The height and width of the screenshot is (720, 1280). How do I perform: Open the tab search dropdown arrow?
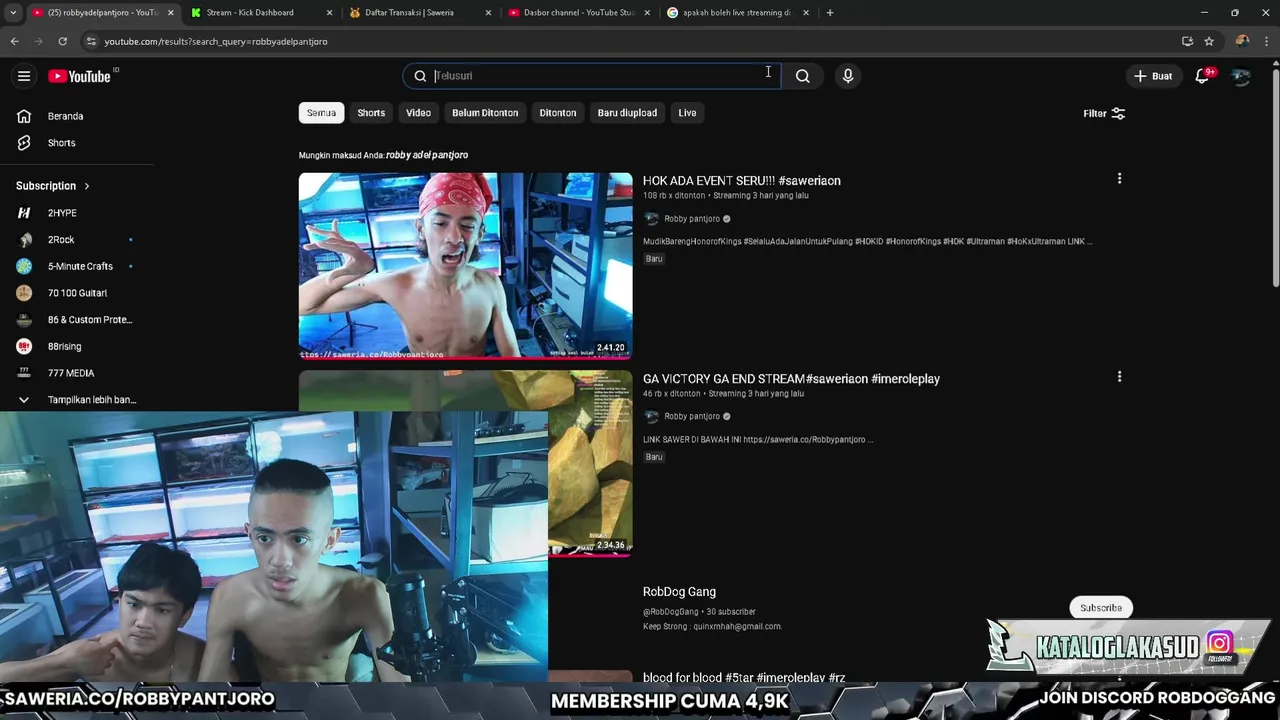[x=13, y=13]
